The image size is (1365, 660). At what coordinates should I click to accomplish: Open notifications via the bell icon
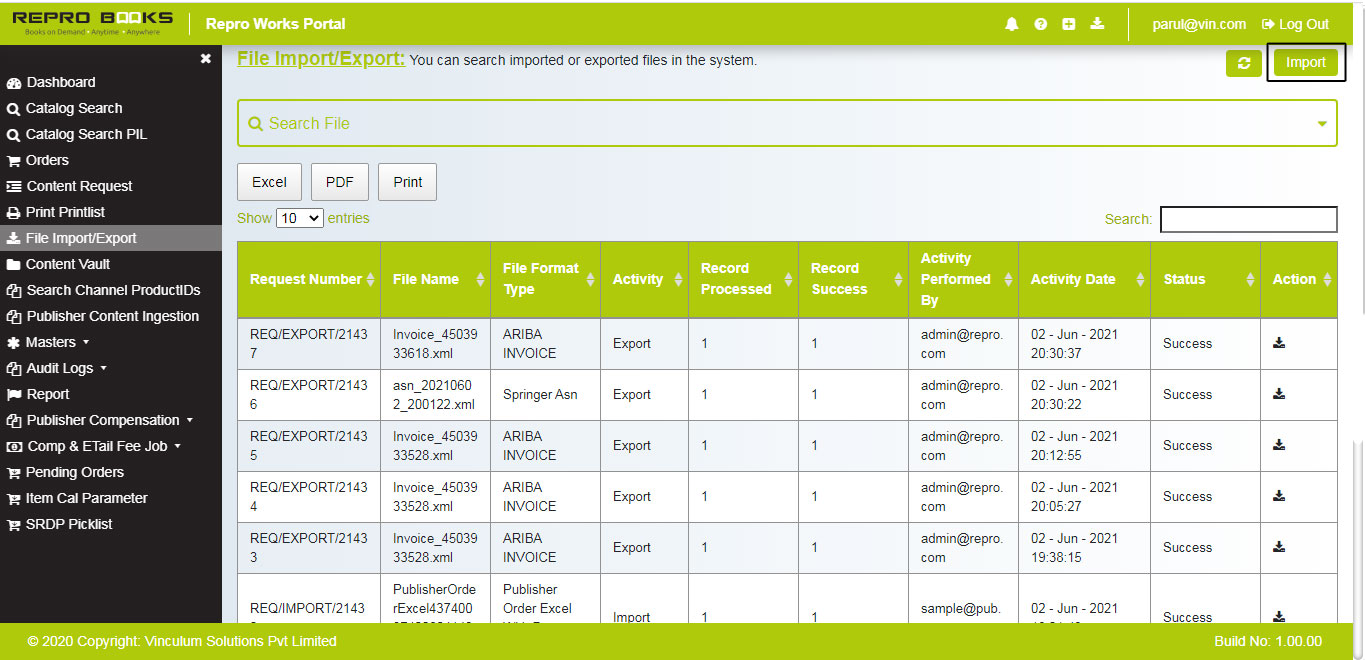[x=1011, y=23]
